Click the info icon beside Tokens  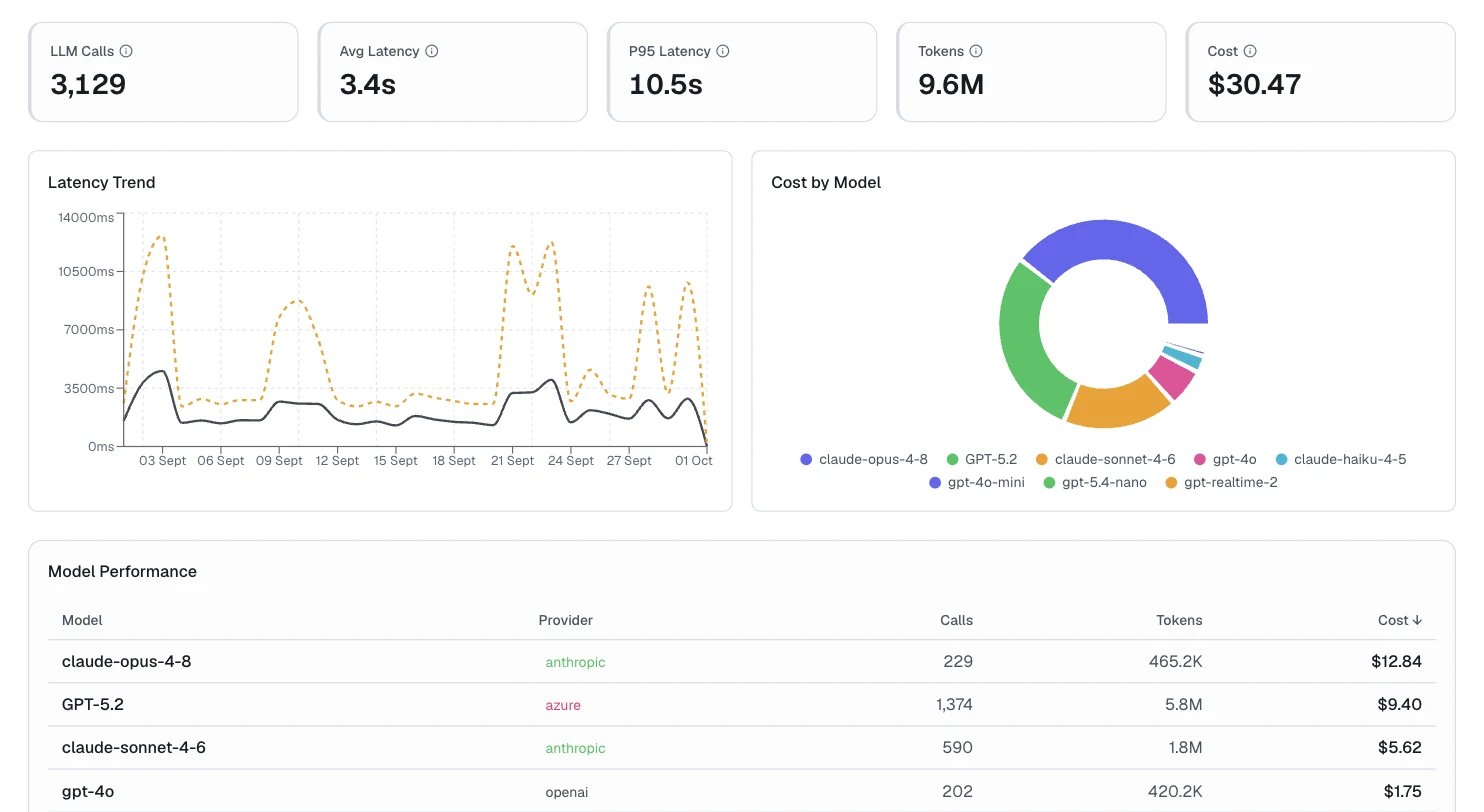click(x=976, y=51)
